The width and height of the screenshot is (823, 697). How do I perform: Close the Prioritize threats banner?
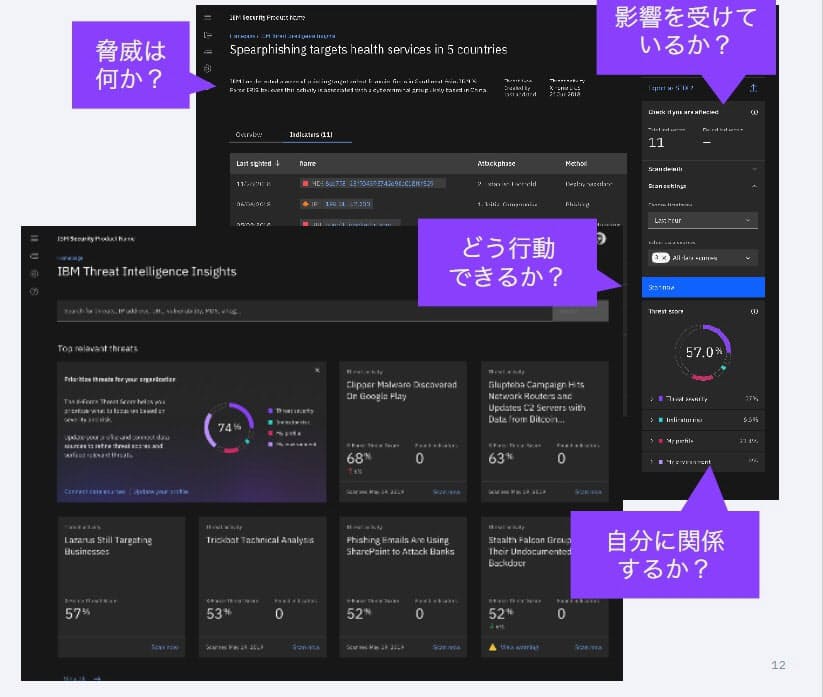coord(318,370)
